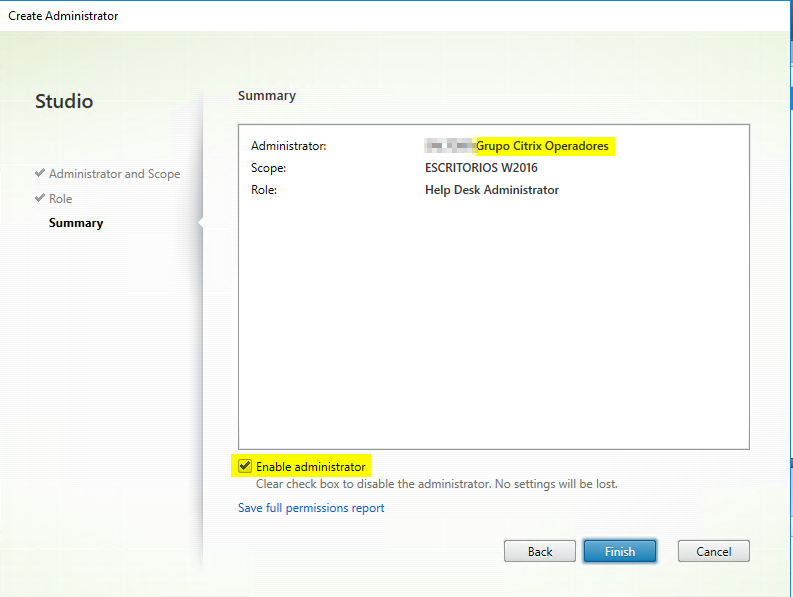Click the Administrator: label
The image size is (793, 597).
click(x=289, y=146)
